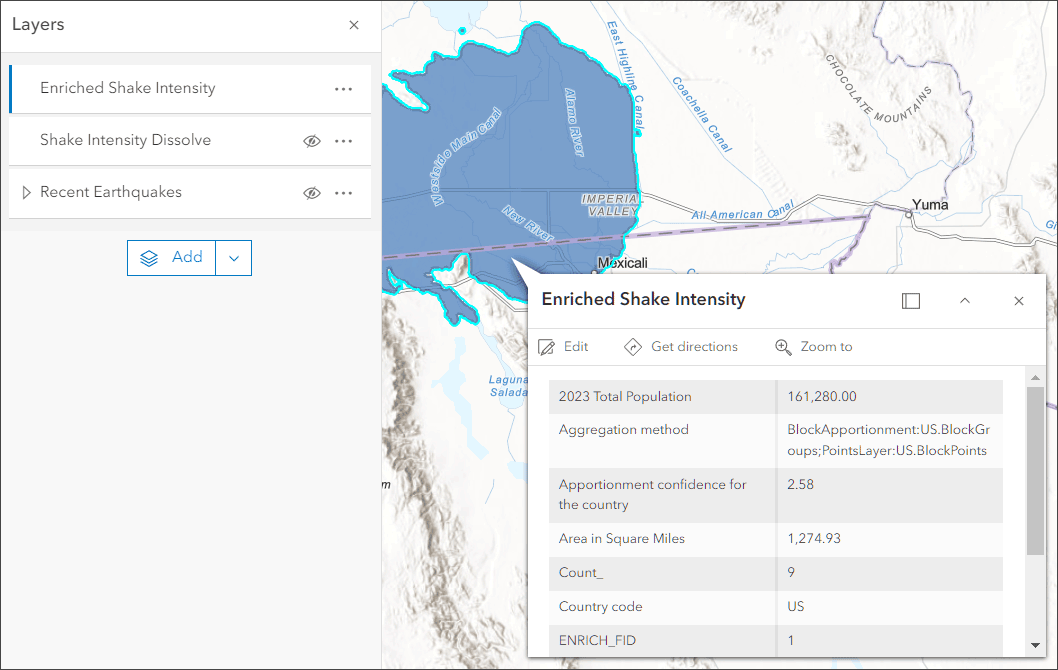Expand the Recent Earthquakes group layer
Screen dimensions: 1058x670
click(x=27, y=193)
